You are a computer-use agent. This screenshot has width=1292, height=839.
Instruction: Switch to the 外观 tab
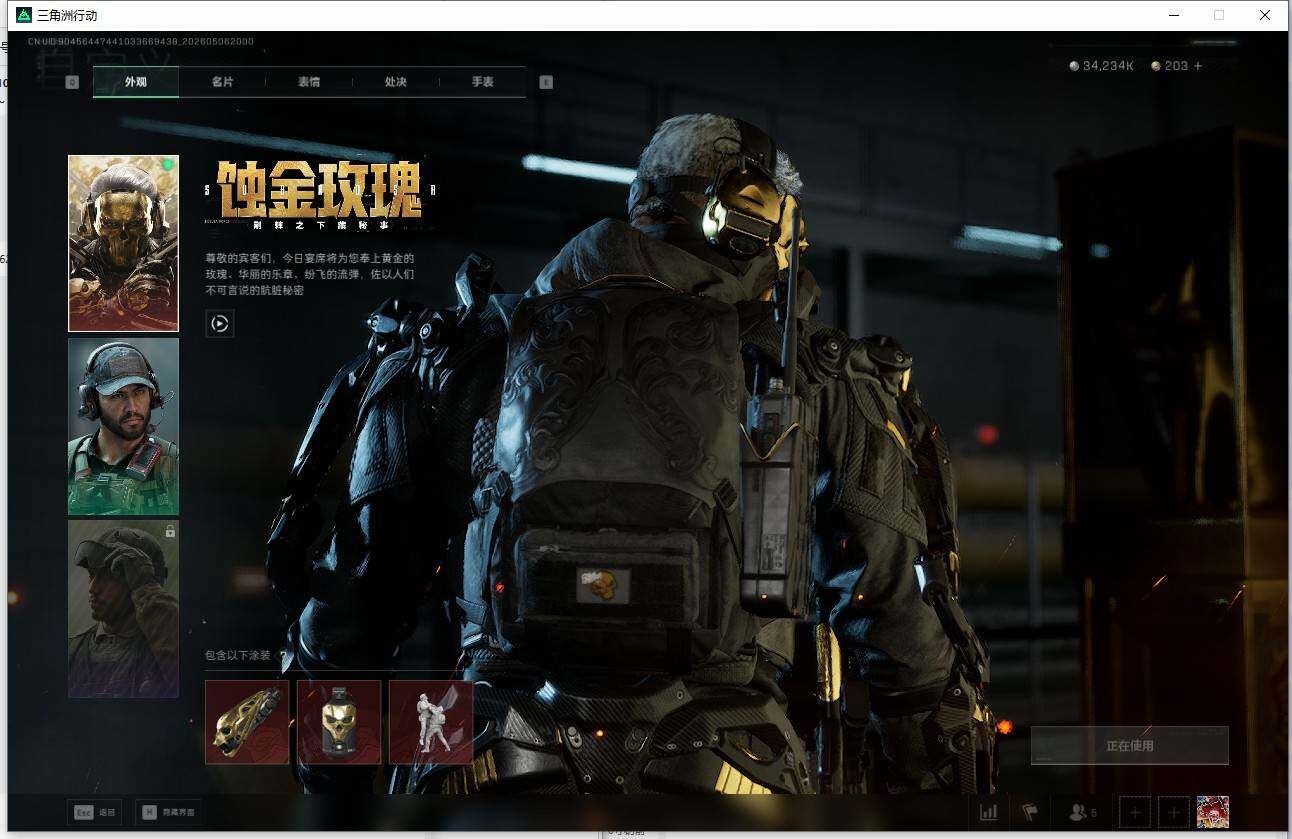tap(136, 82)
